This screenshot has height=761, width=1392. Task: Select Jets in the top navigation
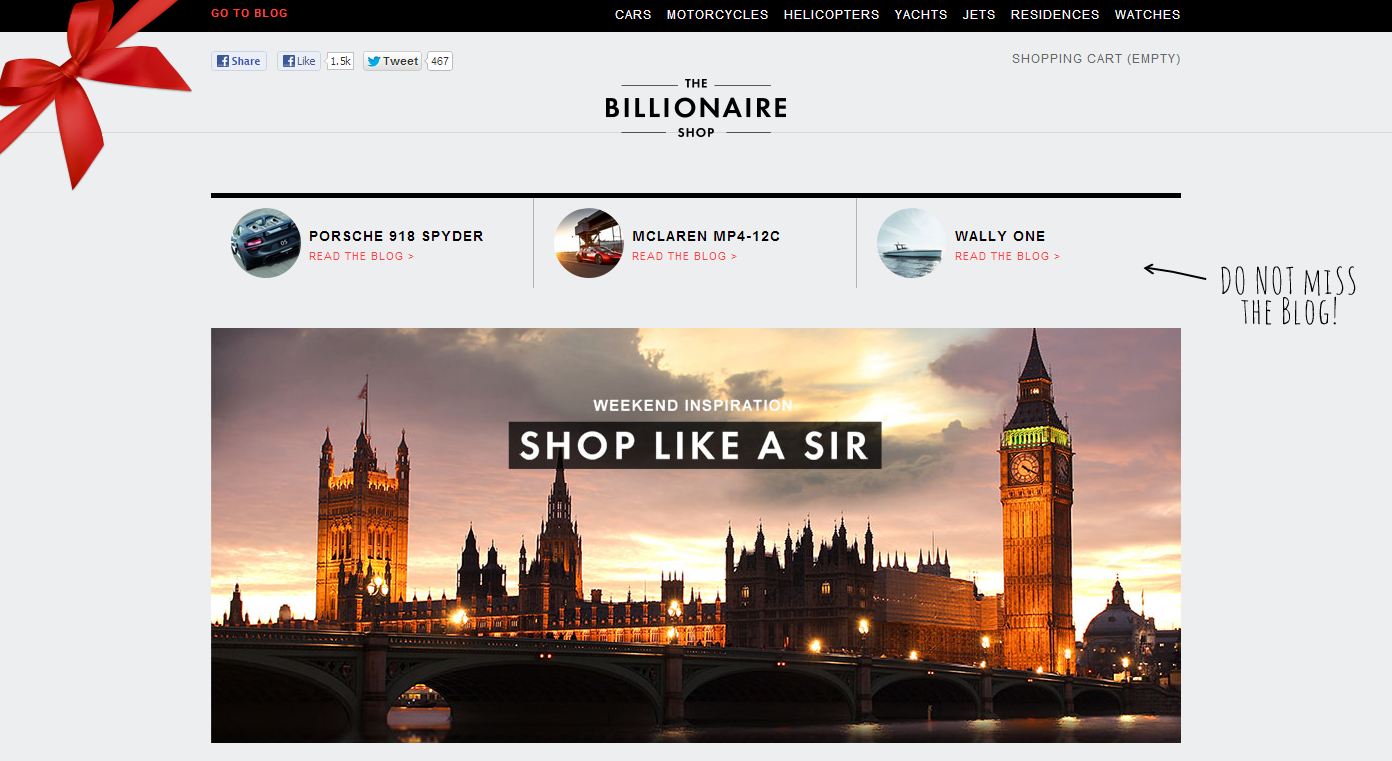[979, 15]
